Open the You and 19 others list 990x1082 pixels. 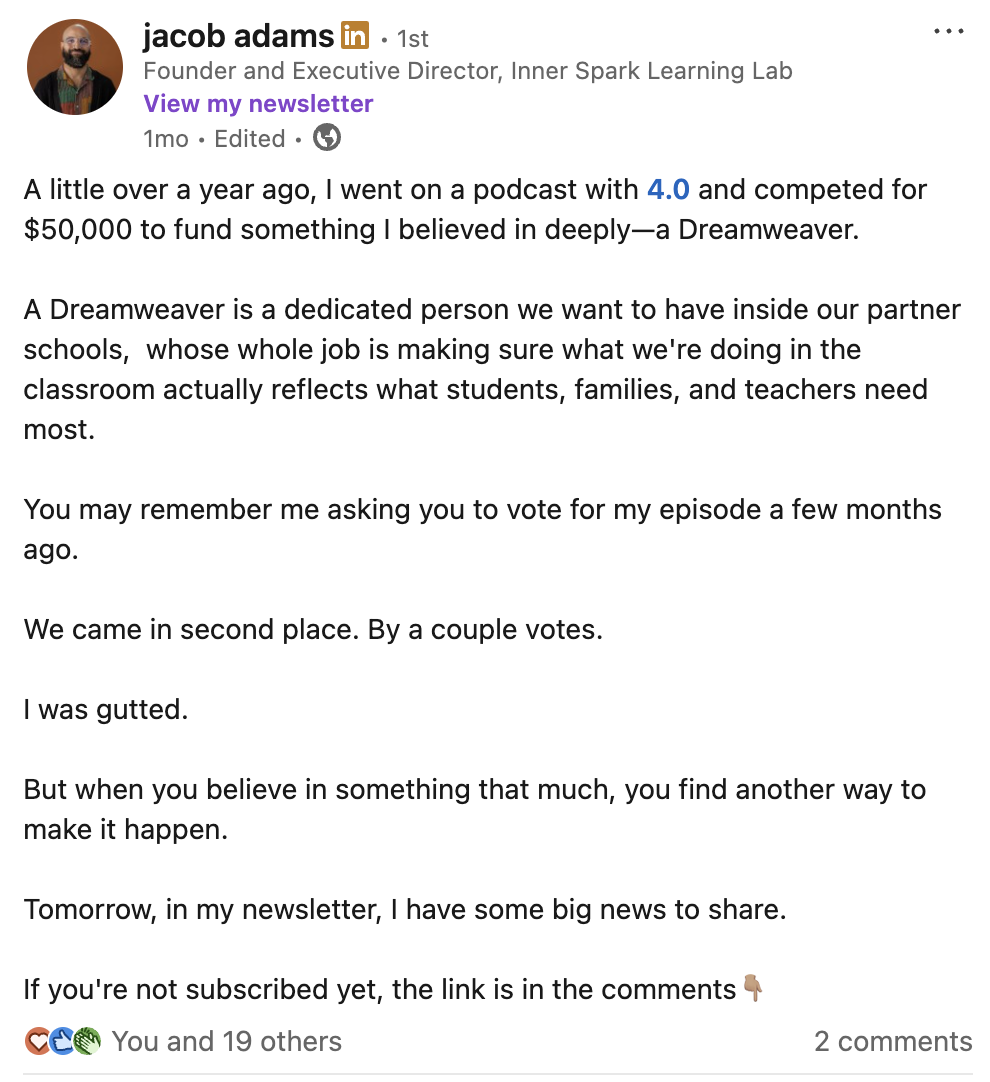pyautogui.click(x=226, y=1041)
